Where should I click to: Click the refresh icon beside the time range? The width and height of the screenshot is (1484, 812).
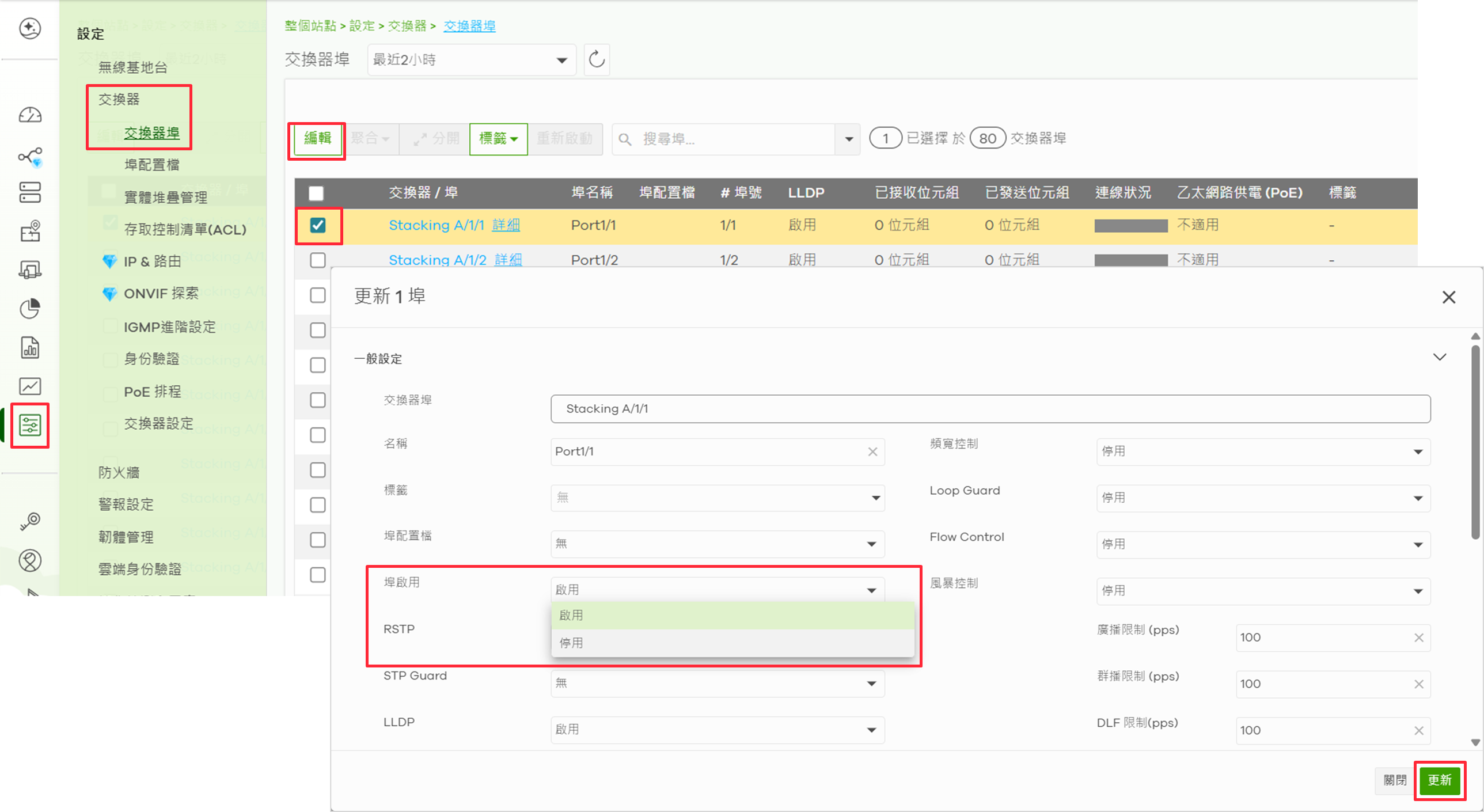point(596,59)
